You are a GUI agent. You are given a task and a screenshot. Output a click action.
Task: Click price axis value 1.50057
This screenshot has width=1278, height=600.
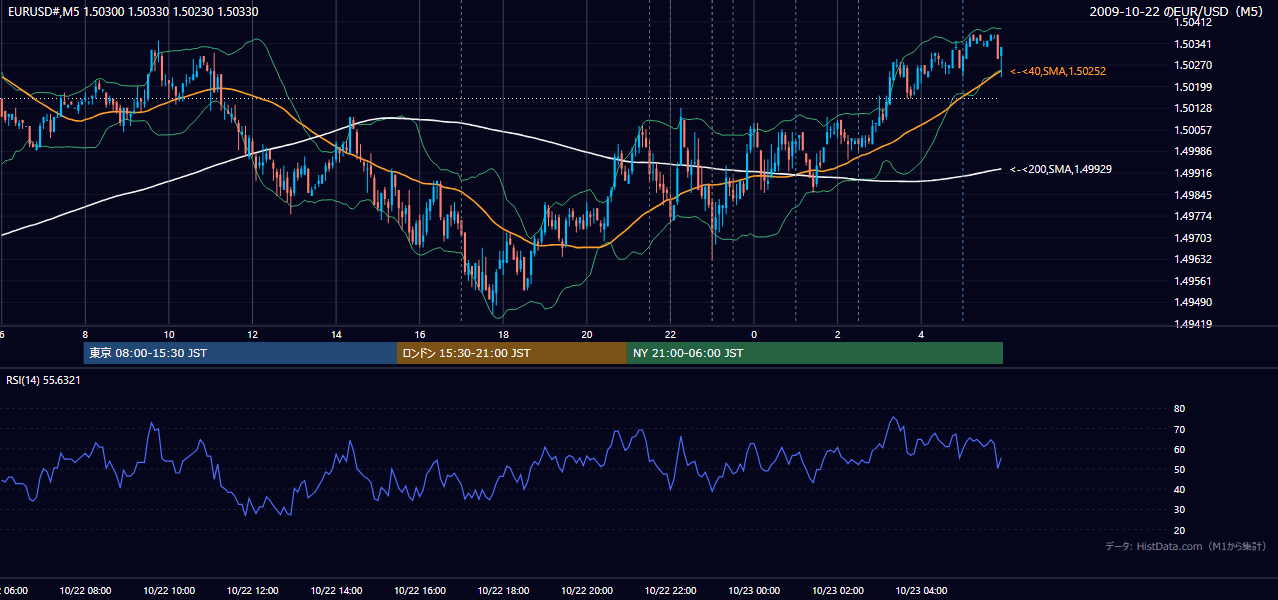1193,130
